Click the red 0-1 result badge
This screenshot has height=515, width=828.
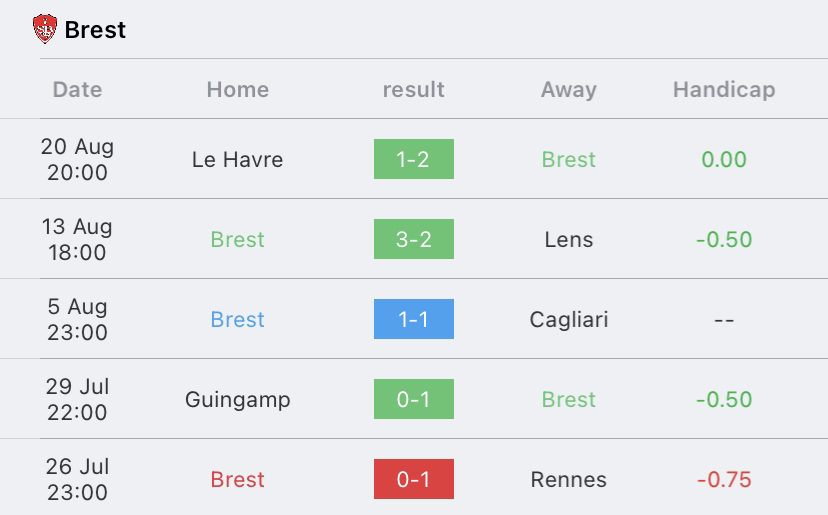(414, 479)
